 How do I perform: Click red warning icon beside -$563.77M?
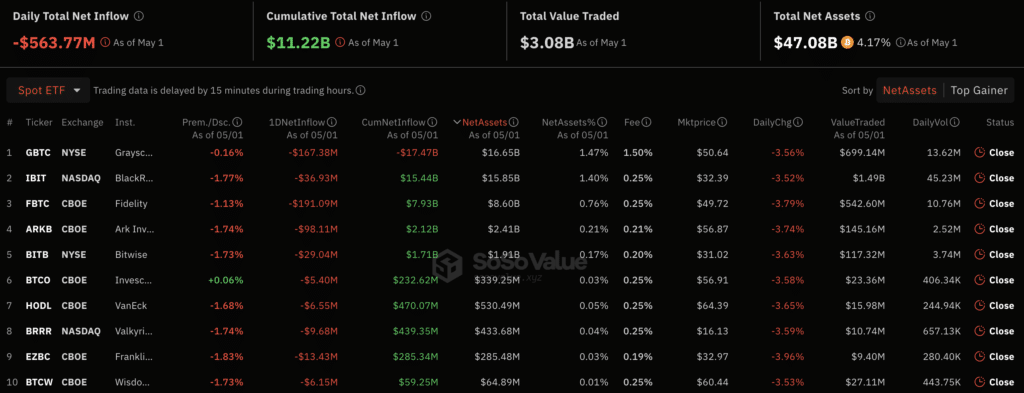[x=105, y=43]
